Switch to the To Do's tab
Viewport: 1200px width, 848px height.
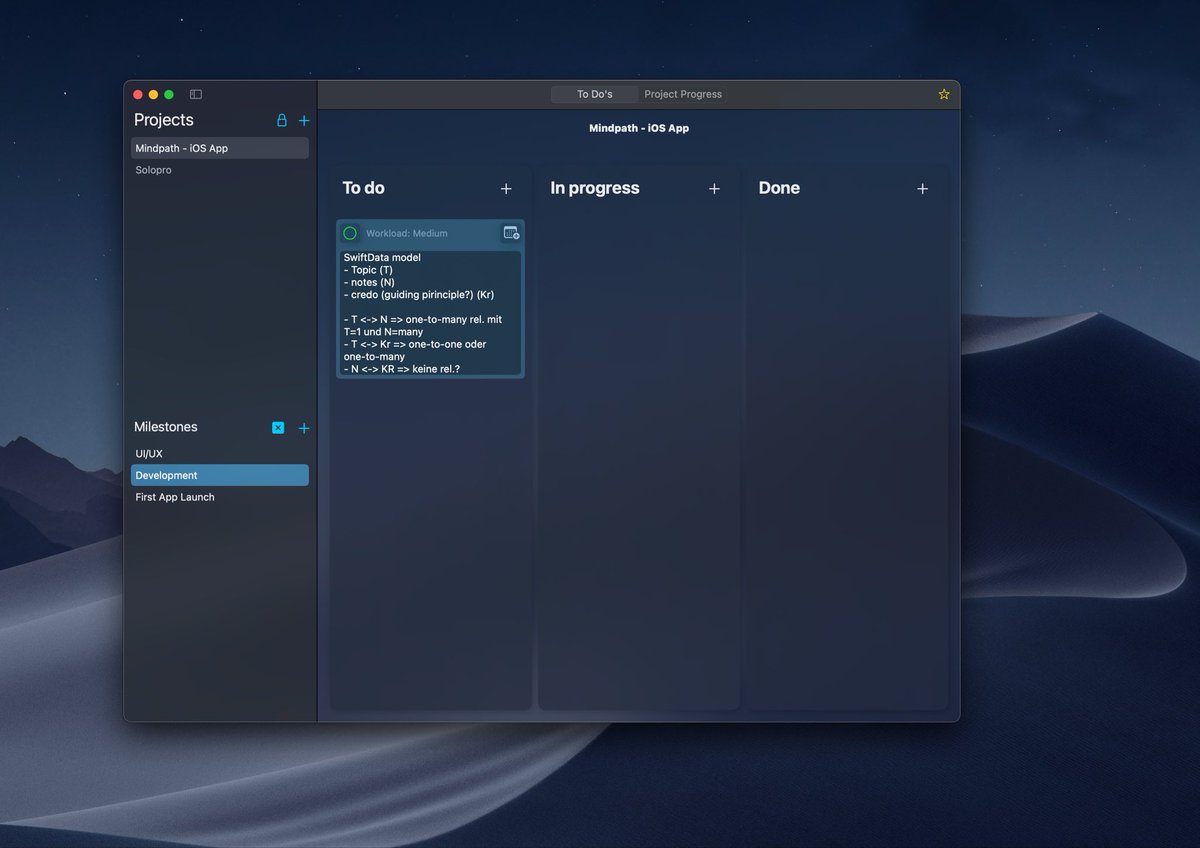594,94
